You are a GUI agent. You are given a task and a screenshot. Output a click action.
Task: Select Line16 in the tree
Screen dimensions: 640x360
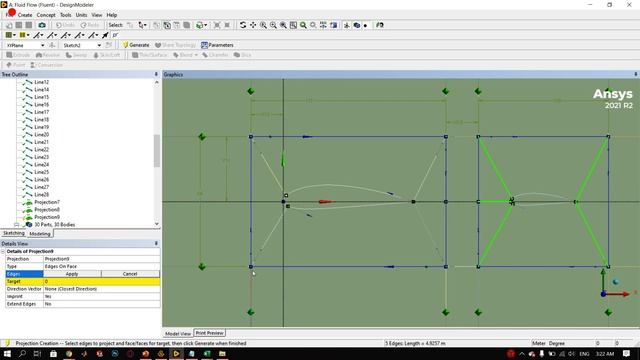pos(42,104)
